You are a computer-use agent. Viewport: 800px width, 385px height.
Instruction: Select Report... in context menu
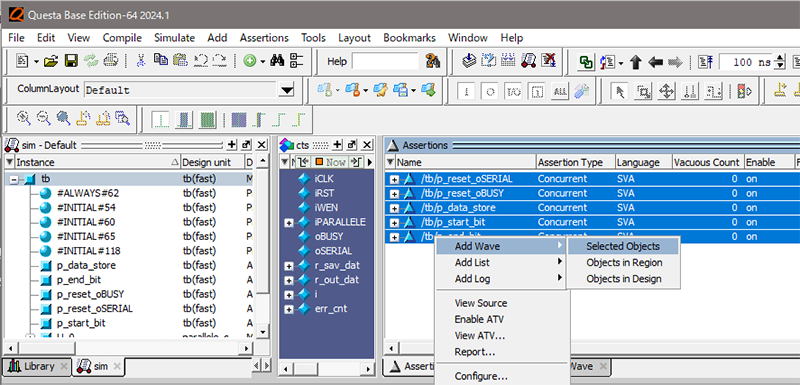click(x=474, y=352)
